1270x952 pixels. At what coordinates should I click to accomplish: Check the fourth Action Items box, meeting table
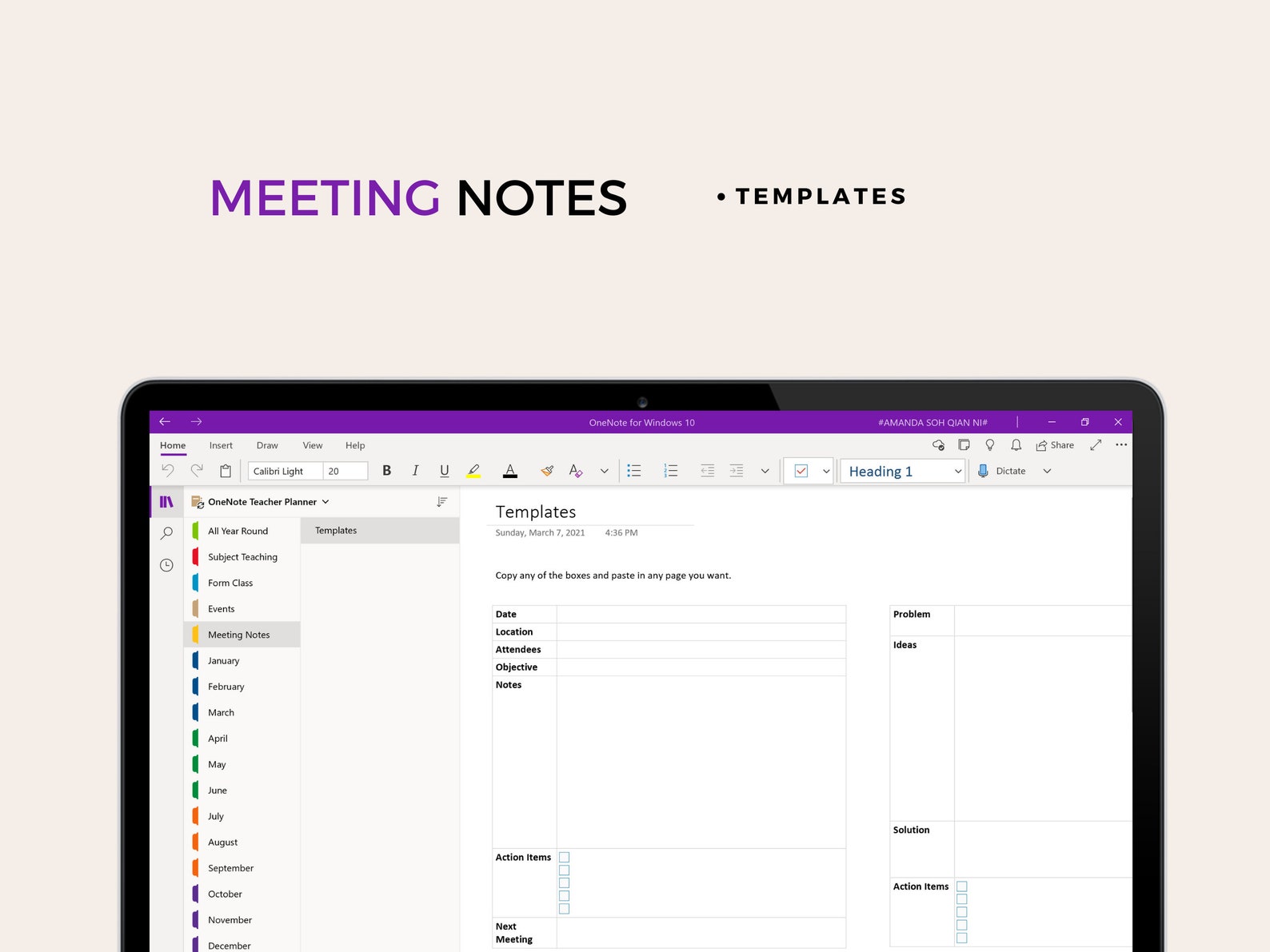pos(564,896)
